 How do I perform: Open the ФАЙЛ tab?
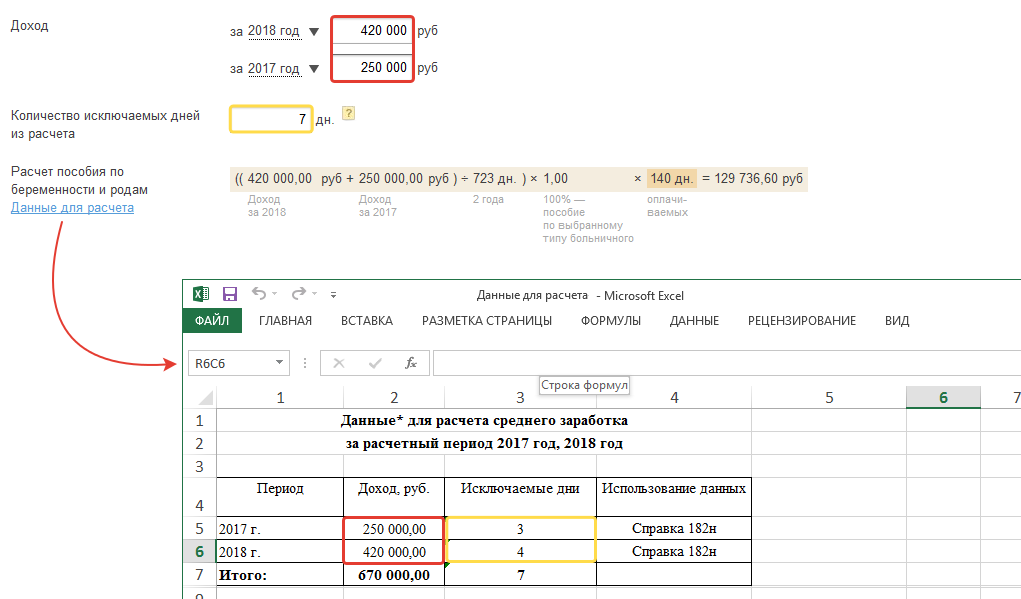(x=212, y=321)
